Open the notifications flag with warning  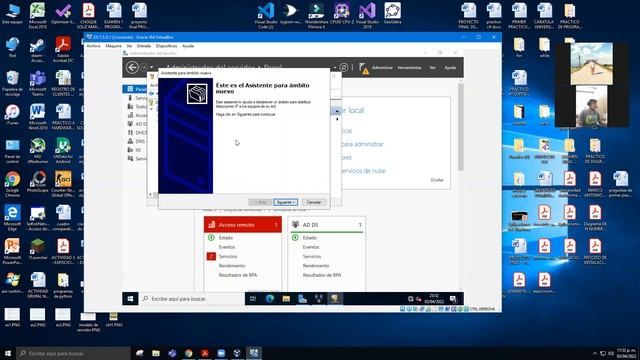[363, 68]
